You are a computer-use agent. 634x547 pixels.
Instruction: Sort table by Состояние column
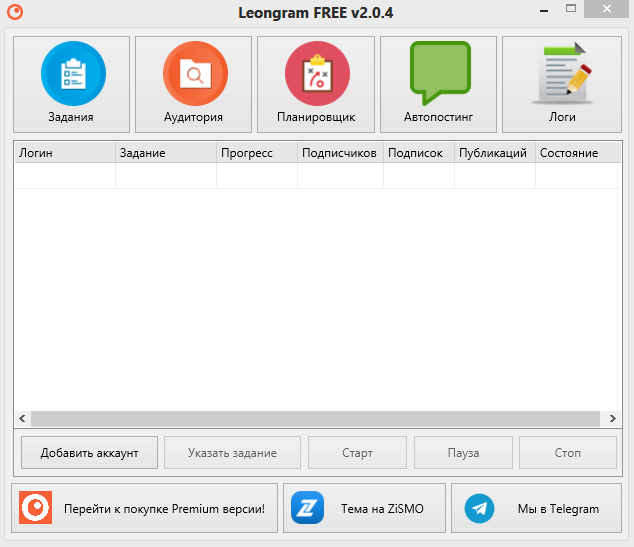pos(578,153)
